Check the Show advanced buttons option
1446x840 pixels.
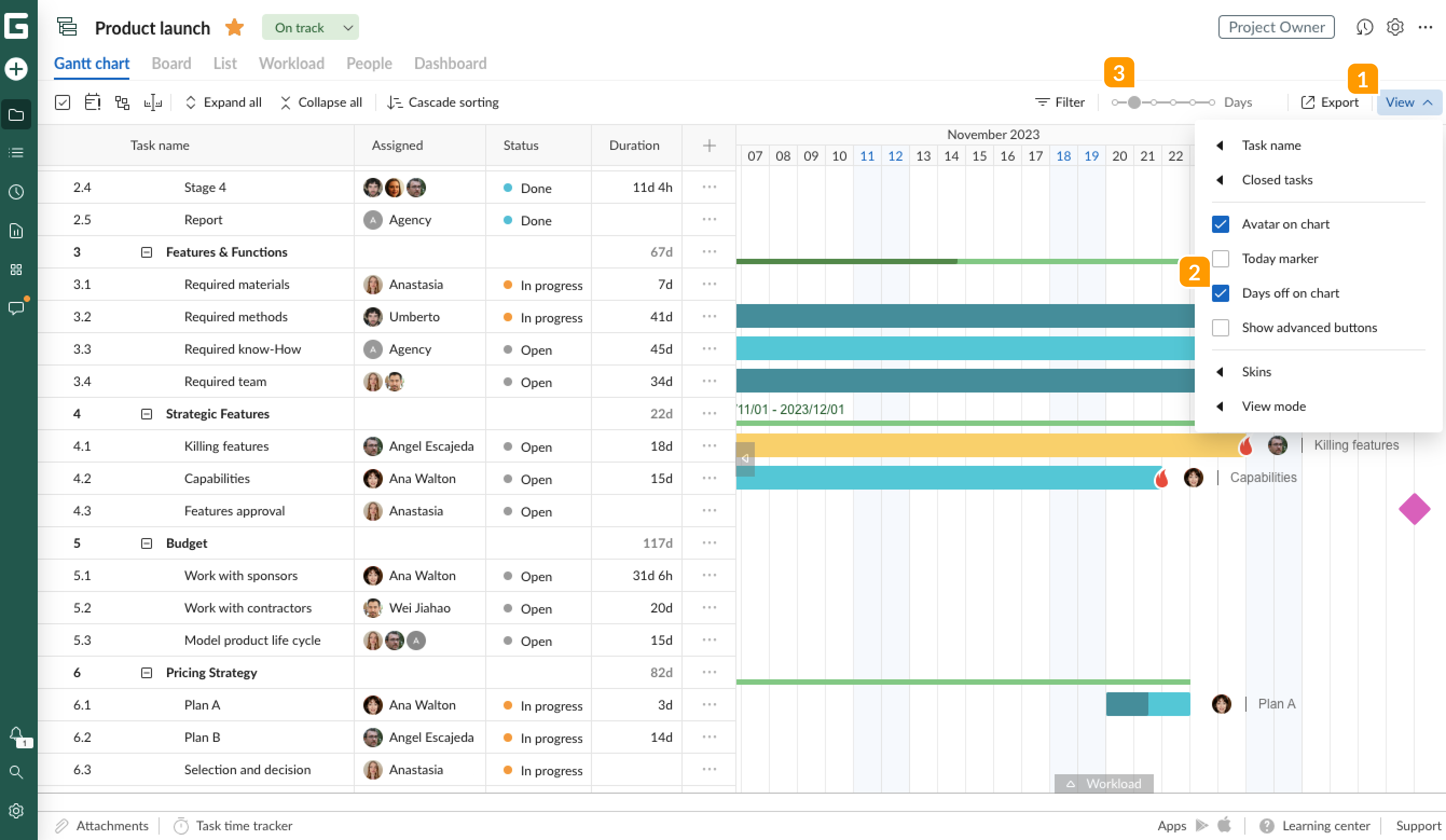point(1221,327)
